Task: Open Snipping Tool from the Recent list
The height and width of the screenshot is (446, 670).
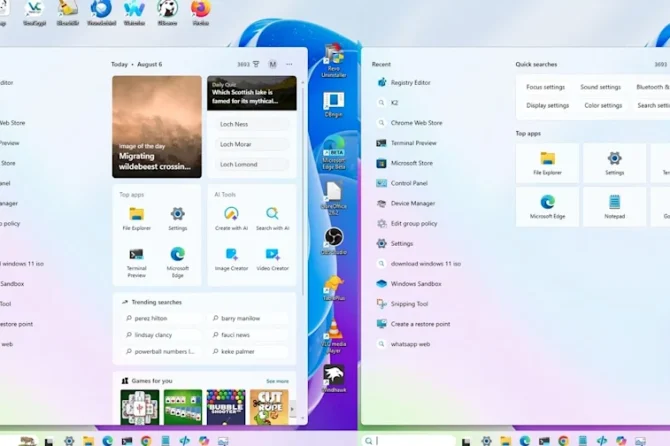Action: 402,304
